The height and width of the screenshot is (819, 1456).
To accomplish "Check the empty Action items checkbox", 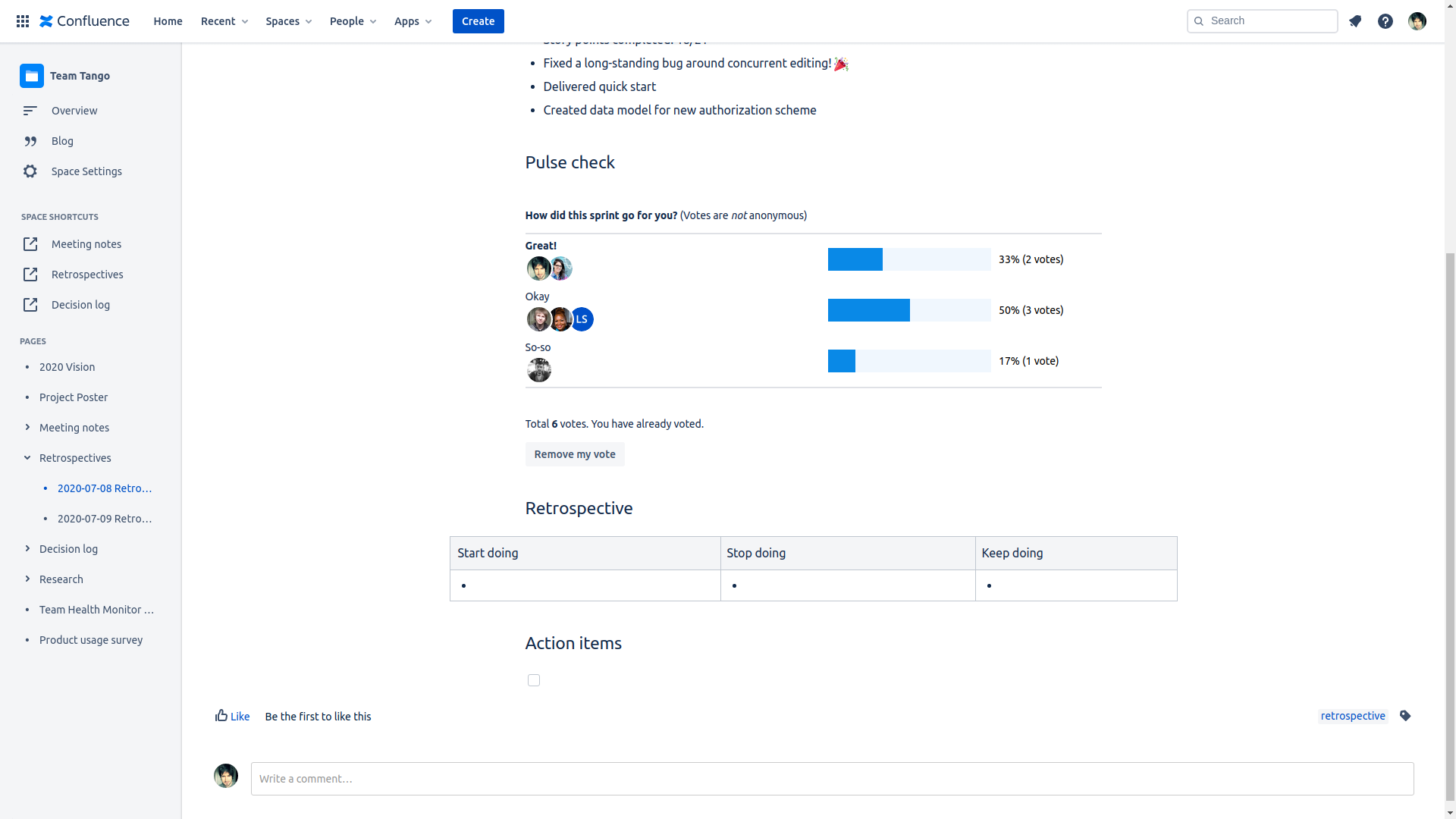I will [534, 680].
